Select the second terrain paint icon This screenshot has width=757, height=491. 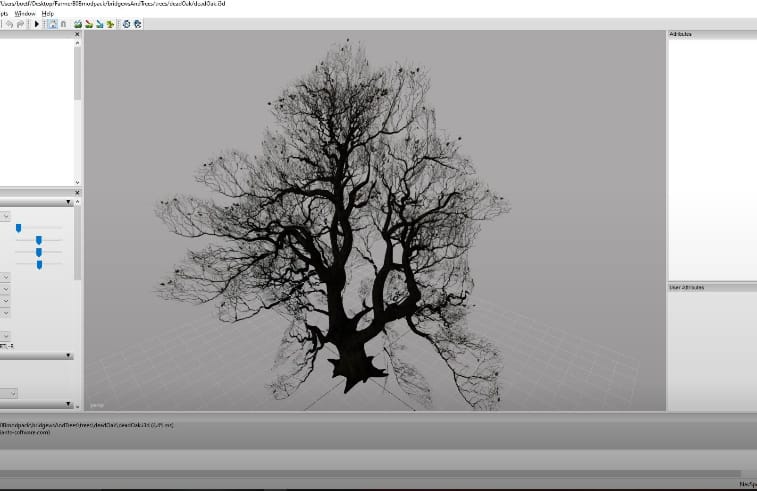(88, 24)
